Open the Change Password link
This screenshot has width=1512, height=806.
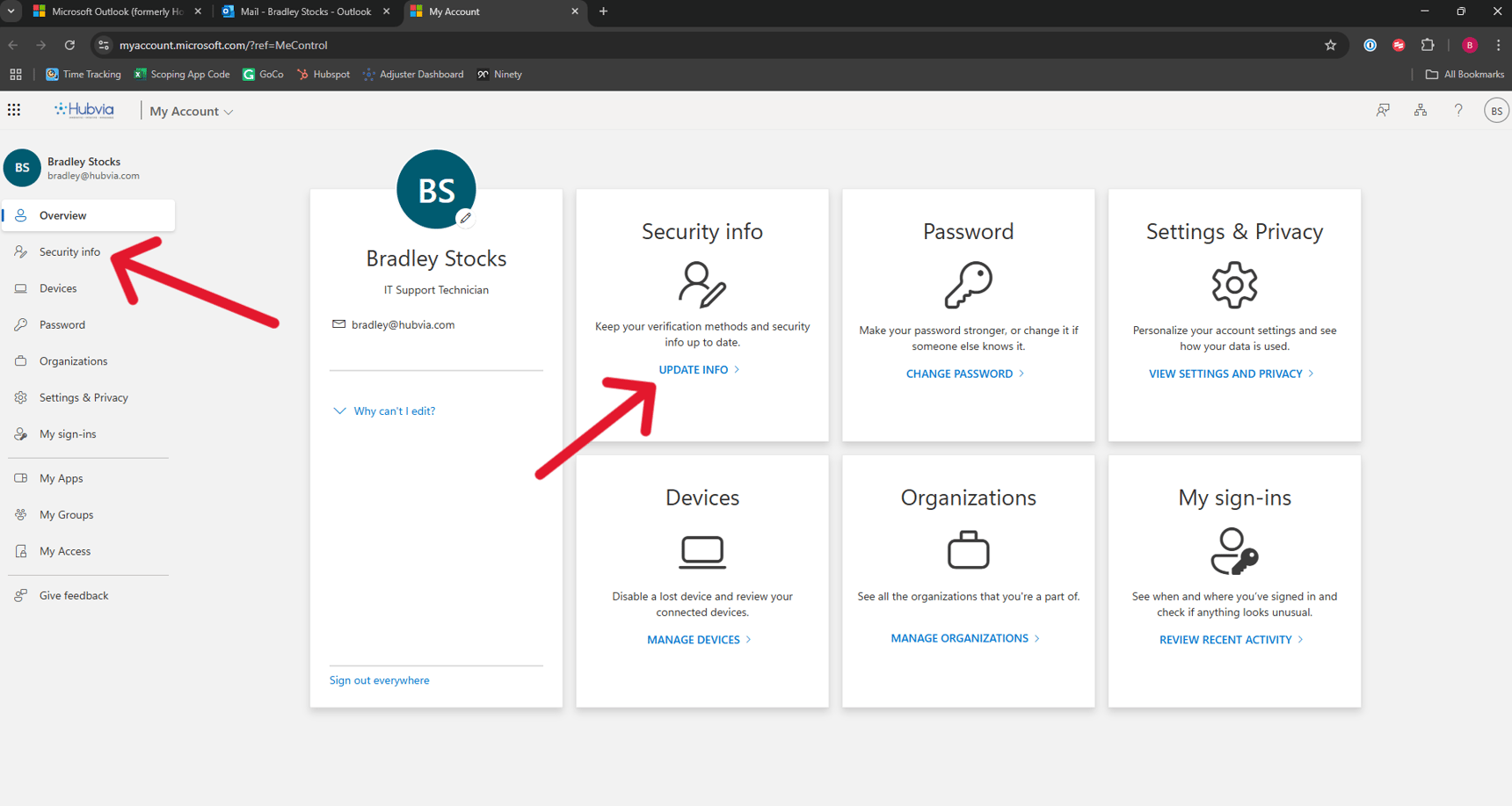pyautogui.click(x=960, y=374)
